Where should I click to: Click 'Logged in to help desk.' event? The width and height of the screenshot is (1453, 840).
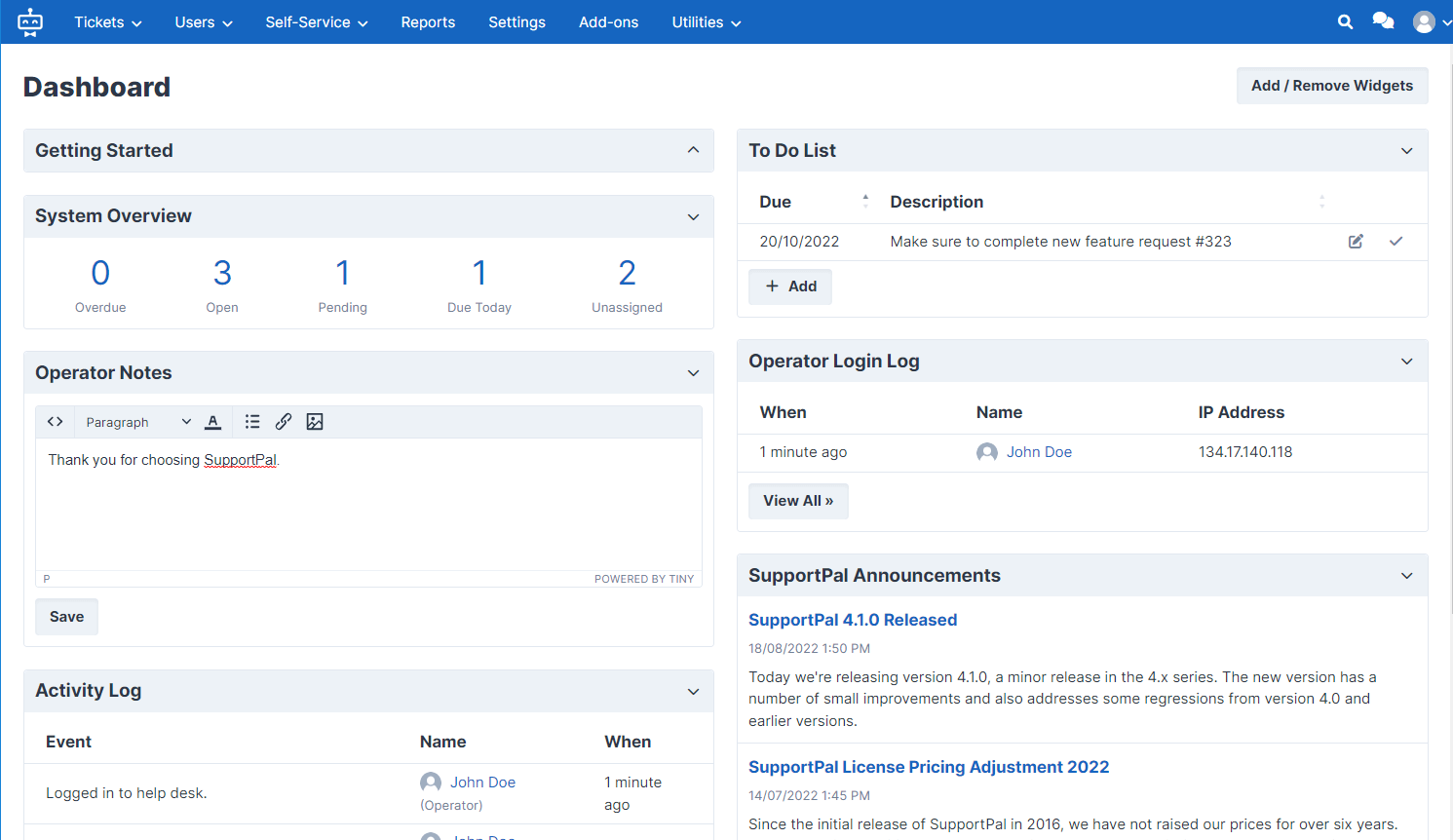(126, 793)
